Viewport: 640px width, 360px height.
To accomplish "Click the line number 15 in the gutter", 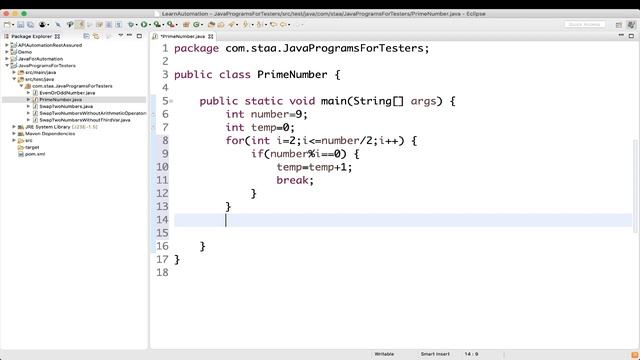I will tap(162, 233).
